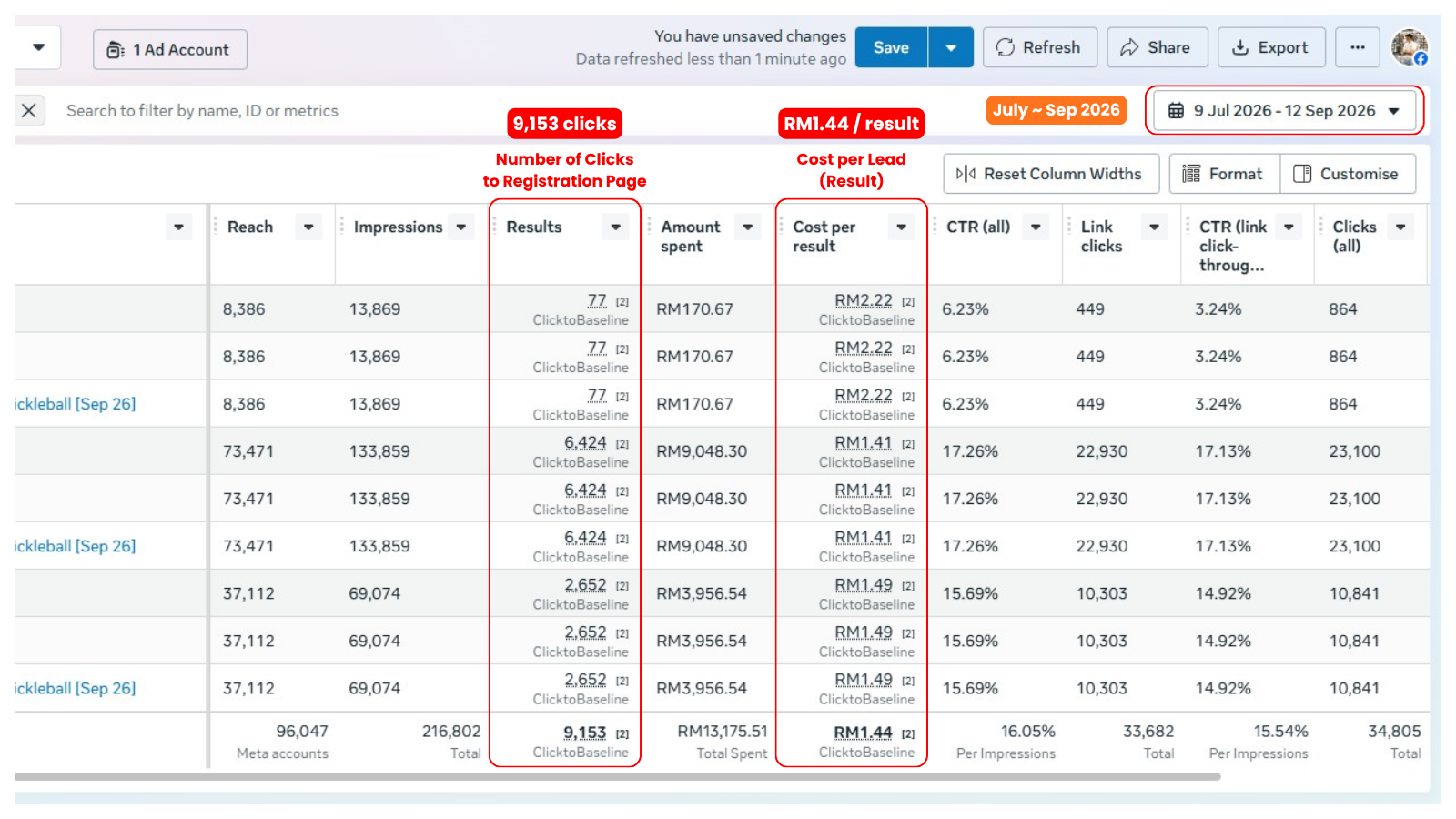Click the Refresh circular arrow icon

(x=1005, y=47)
